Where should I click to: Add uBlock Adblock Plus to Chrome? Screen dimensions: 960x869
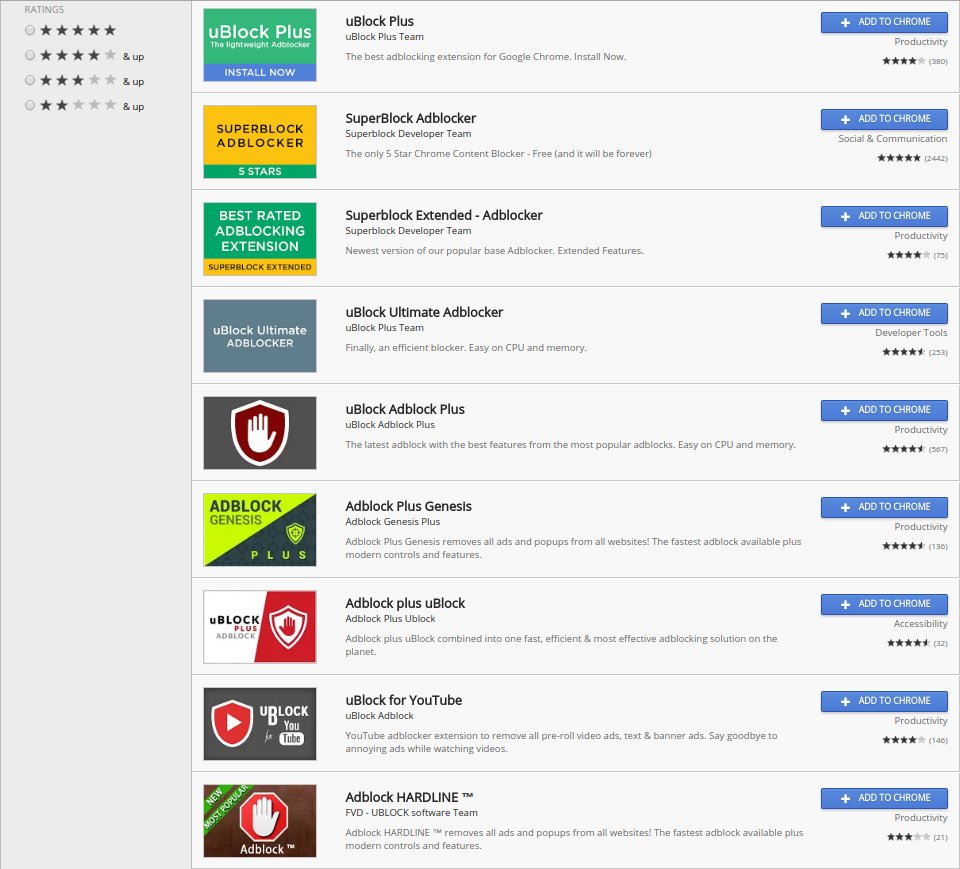coord(884,410)
